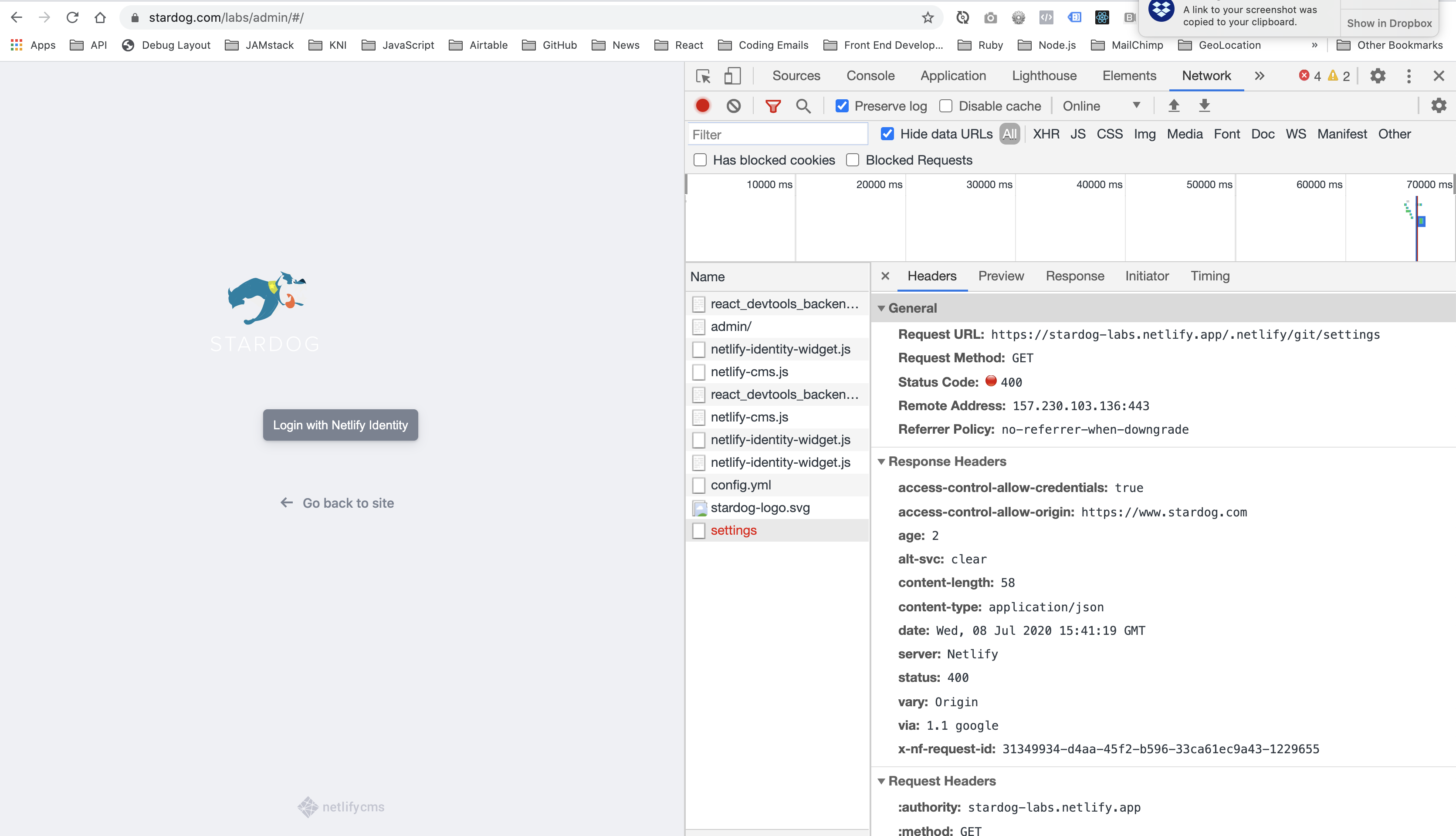Collapse the General section

click(x=882, y=308)
